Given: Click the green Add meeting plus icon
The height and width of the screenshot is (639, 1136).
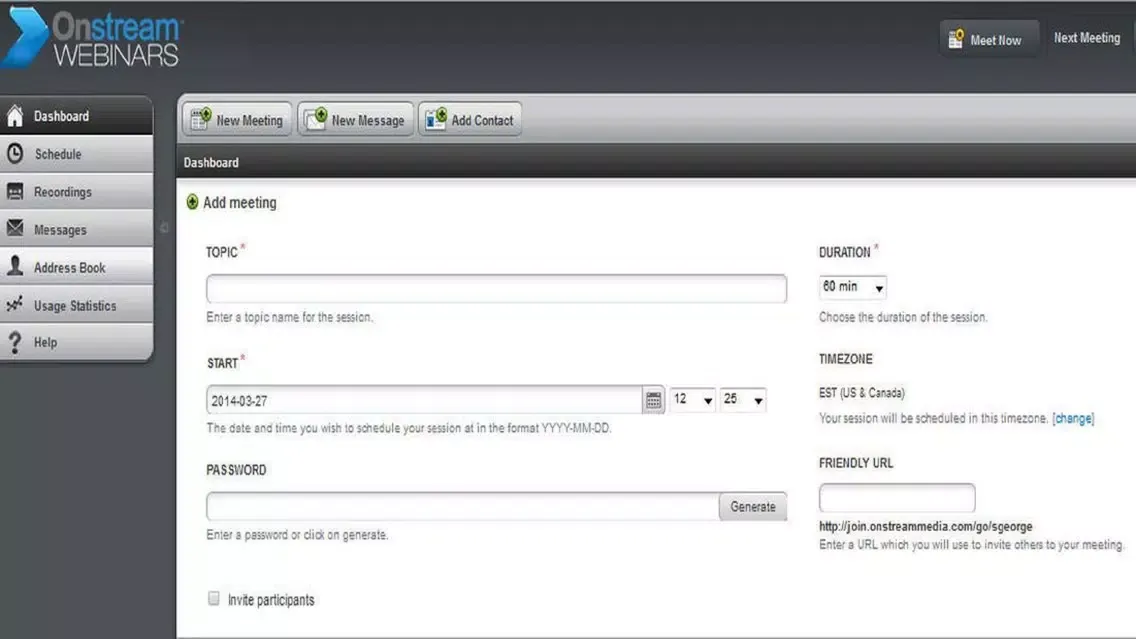Looking at the screenshot, I should [x=192, y=202].
